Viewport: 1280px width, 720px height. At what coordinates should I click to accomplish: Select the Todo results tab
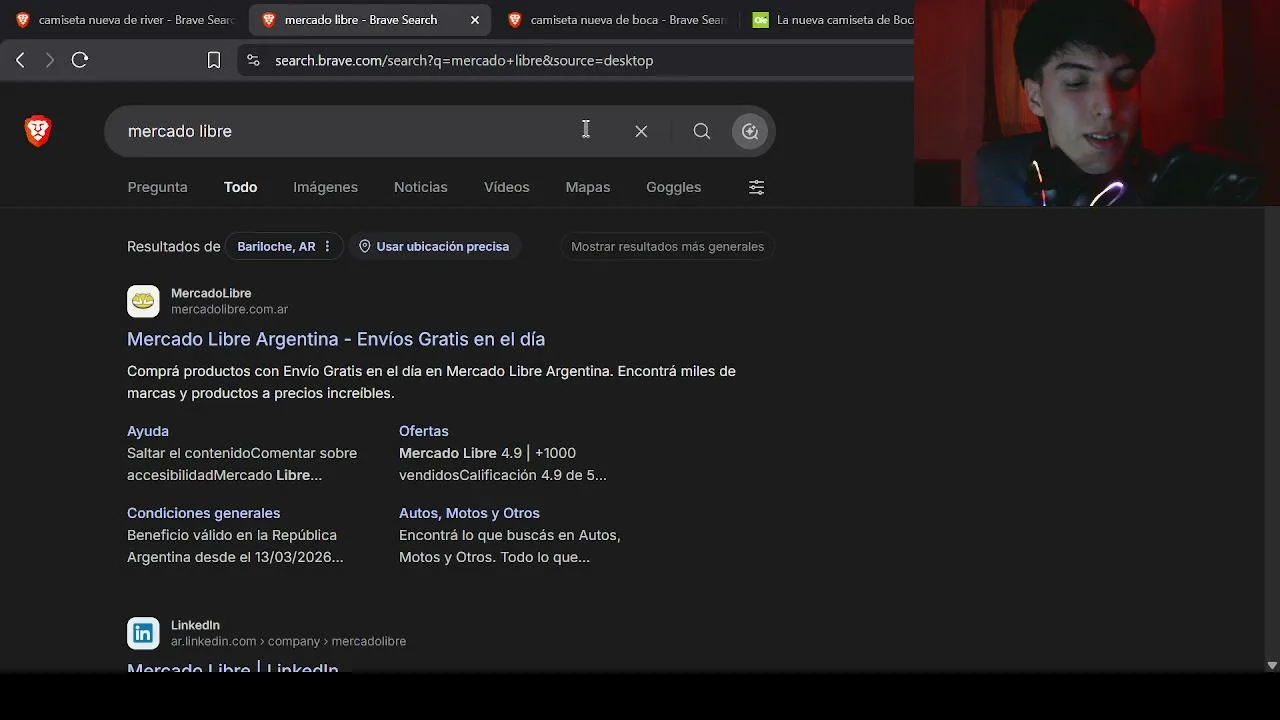point(240,187)
